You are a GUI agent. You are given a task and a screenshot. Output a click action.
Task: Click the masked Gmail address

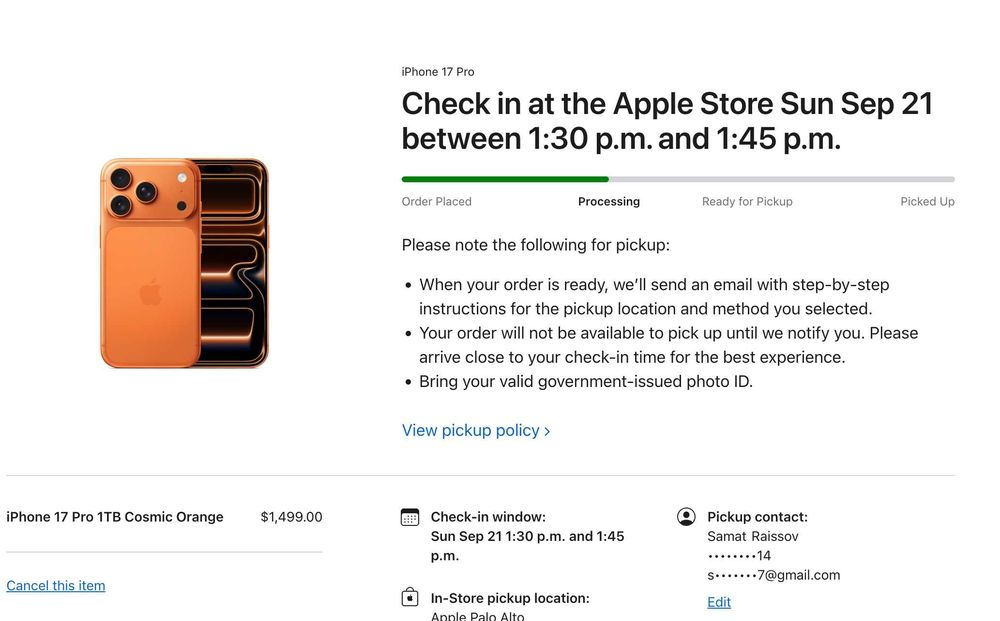click(774, 575)
